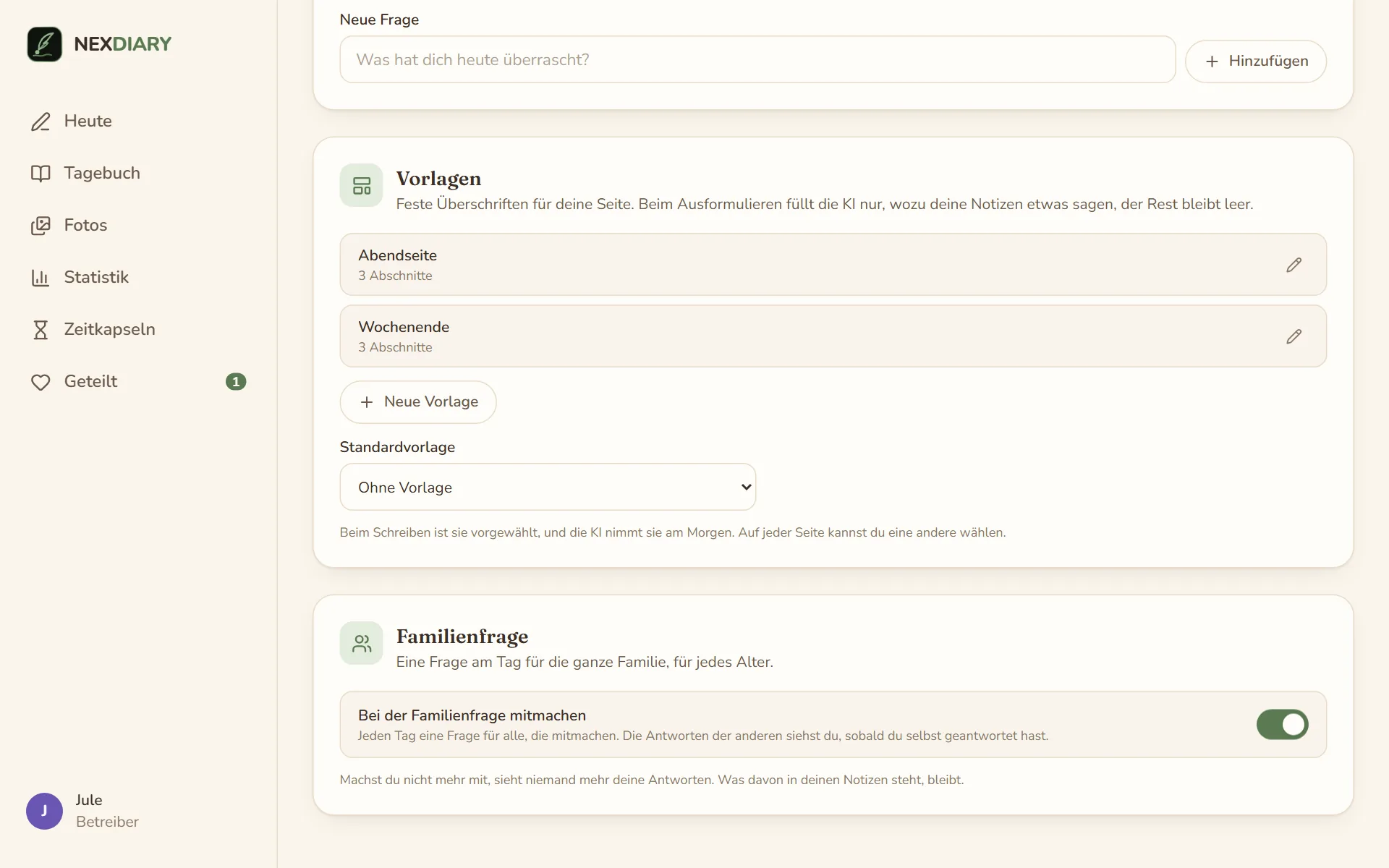
Task: Open Heute via the pencil icon
Action: coord(41,122)
